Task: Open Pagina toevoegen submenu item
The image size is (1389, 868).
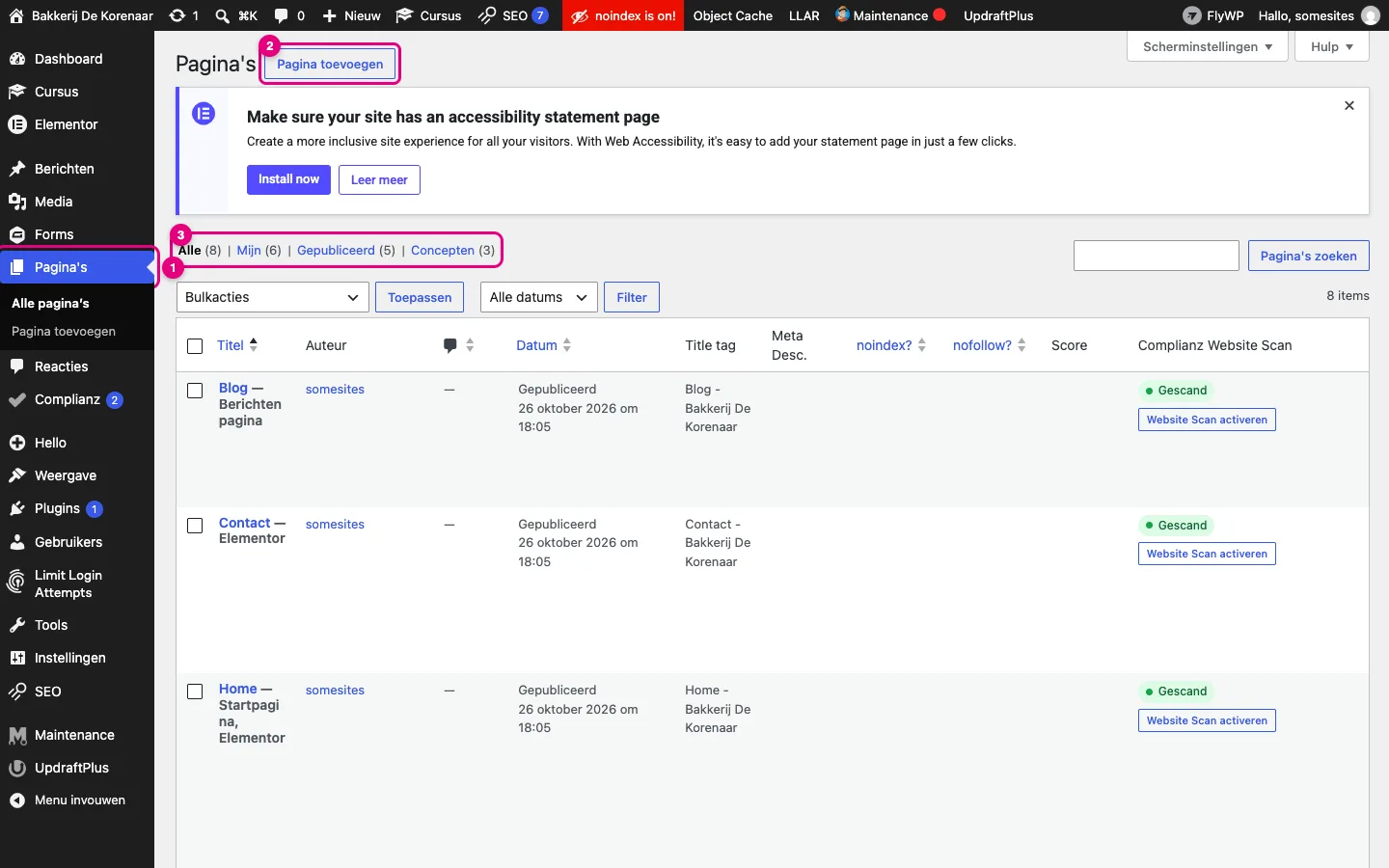Action: [64, 331]
